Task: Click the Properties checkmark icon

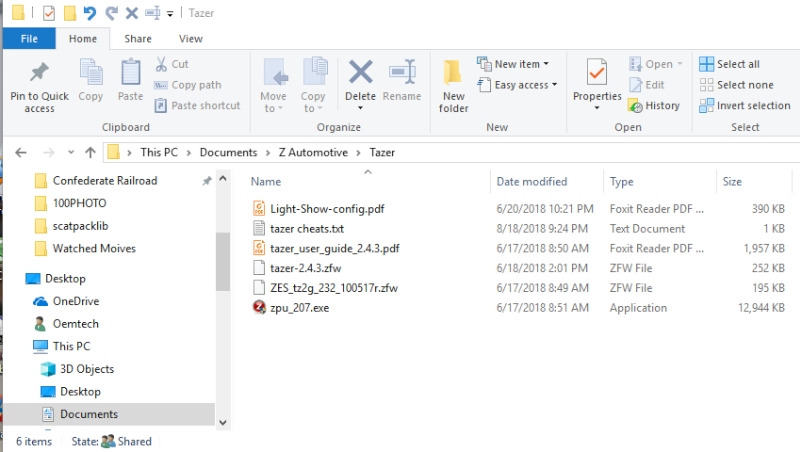Action: tap(596, 72)
